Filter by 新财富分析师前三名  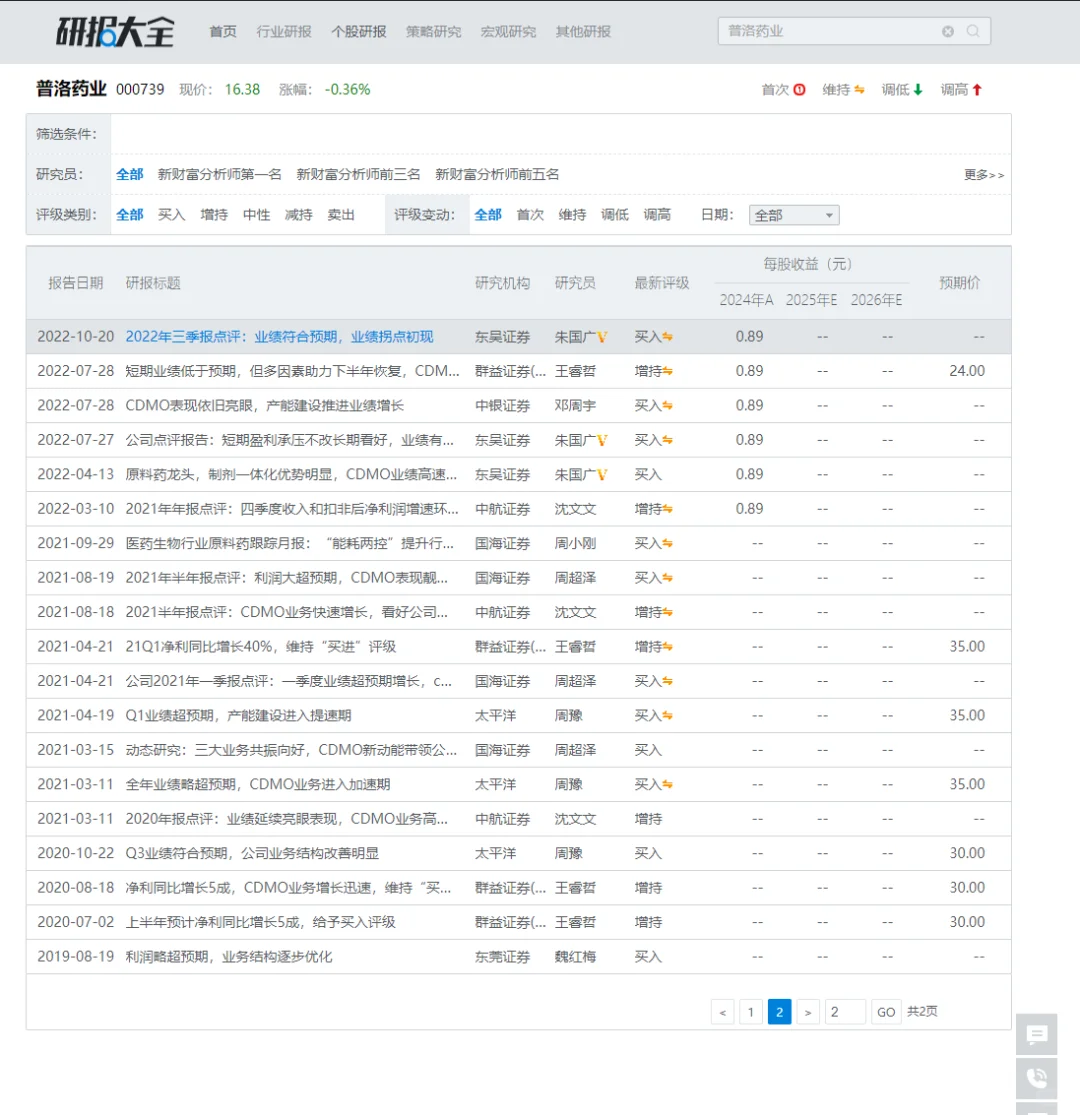point(358,174)
